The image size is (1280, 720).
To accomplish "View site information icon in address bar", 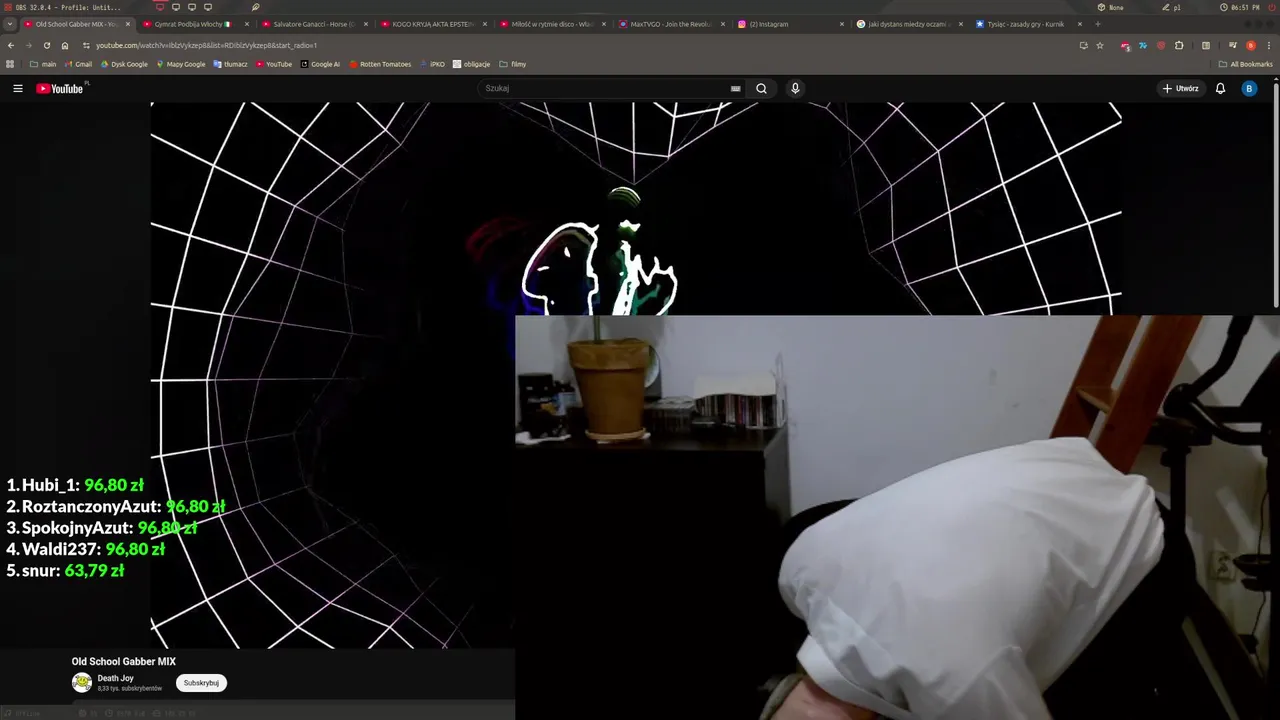I will (x=86, y=45).
